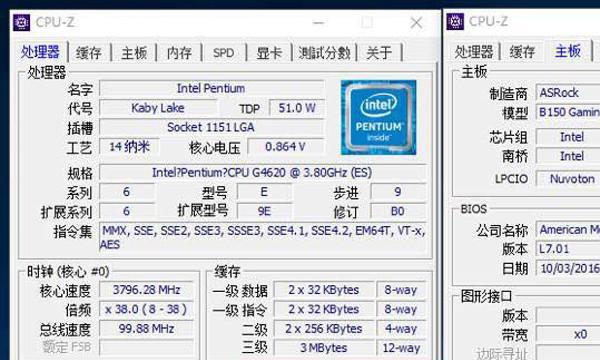
Task: Click the 3796.28 MHz core speed field
Action: click(146, 290)
